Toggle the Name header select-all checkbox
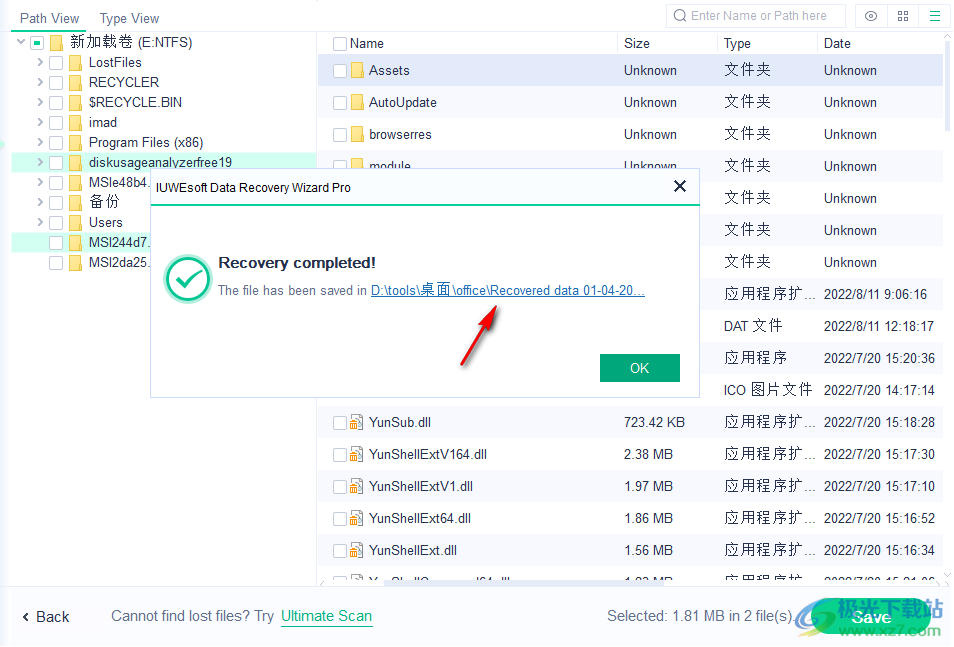This screenshot has width=954, height=647. click(339, 44)
